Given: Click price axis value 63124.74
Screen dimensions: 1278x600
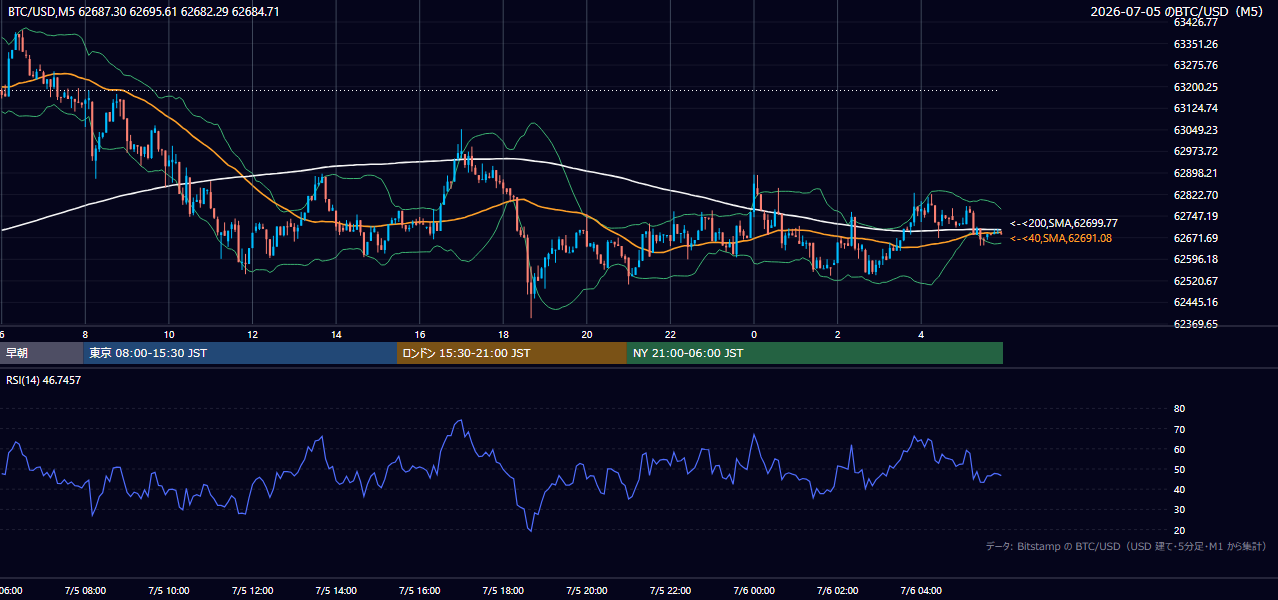Looking at the screenshot, I should pos(1195,108).
